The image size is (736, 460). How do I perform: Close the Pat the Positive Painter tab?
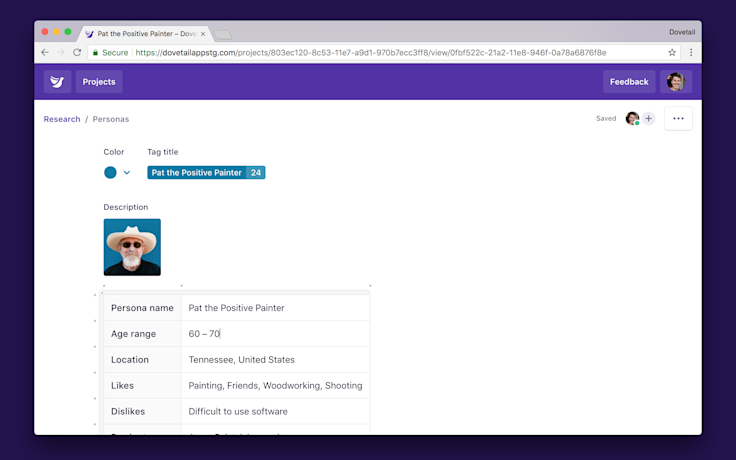click(x=203, y=34)
